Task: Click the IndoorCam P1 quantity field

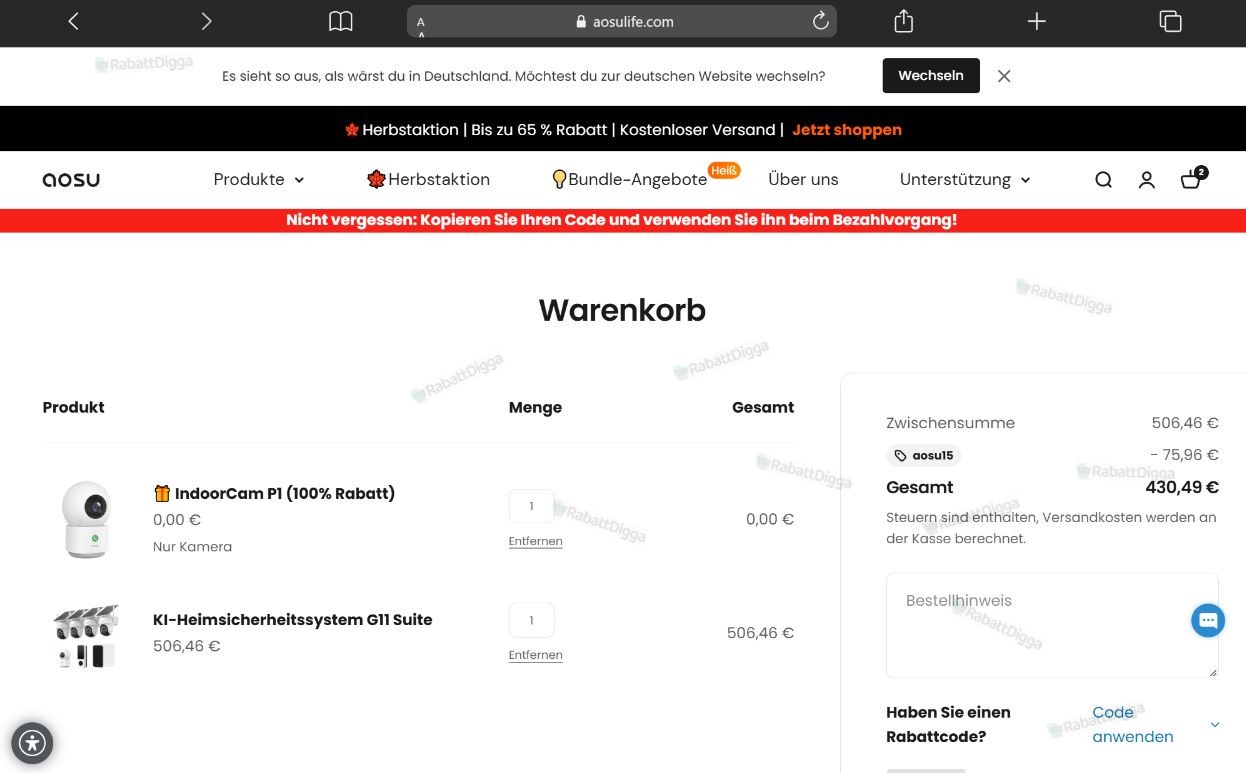Action: [x=531, y=506]
